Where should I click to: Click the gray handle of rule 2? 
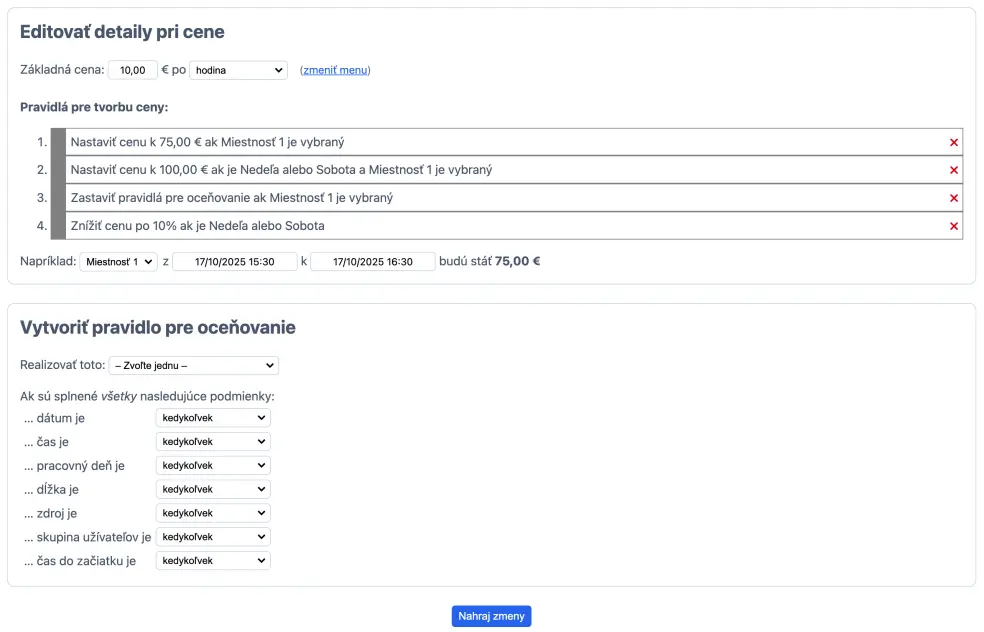(x=58, y=170)
